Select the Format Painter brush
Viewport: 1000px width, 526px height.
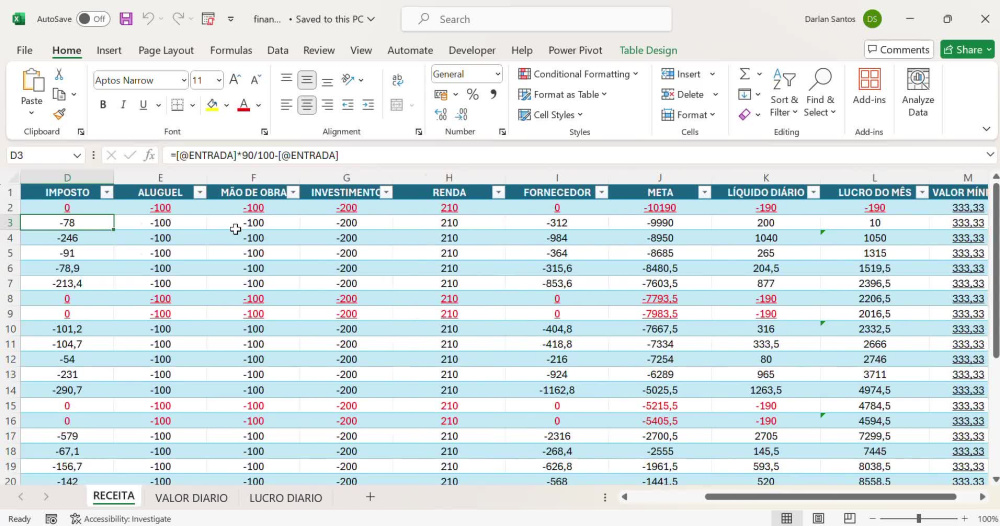click(x=59, y=114)
